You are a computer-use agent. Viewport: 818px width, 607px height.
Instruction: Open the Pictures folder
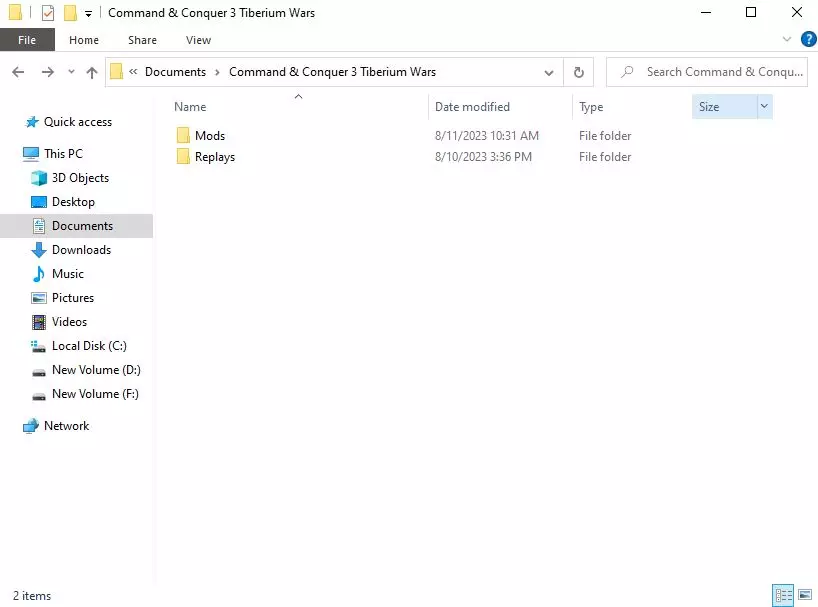[73, 298]
